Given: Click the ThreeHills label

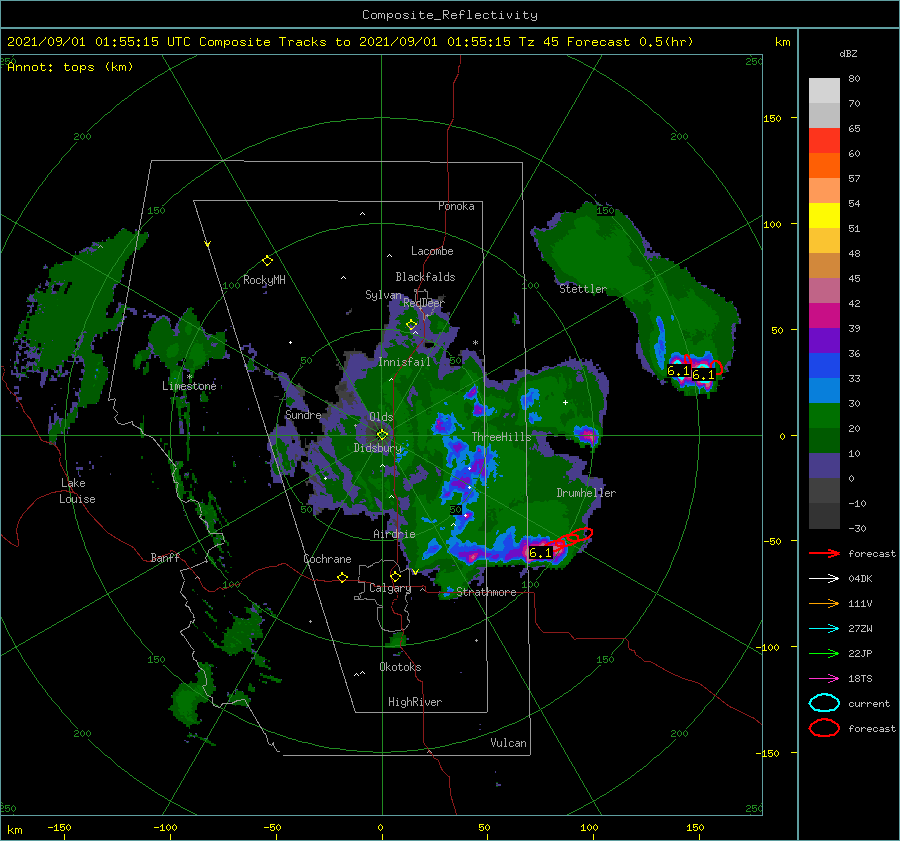Looking at the screenshot, I should point(502,437).
